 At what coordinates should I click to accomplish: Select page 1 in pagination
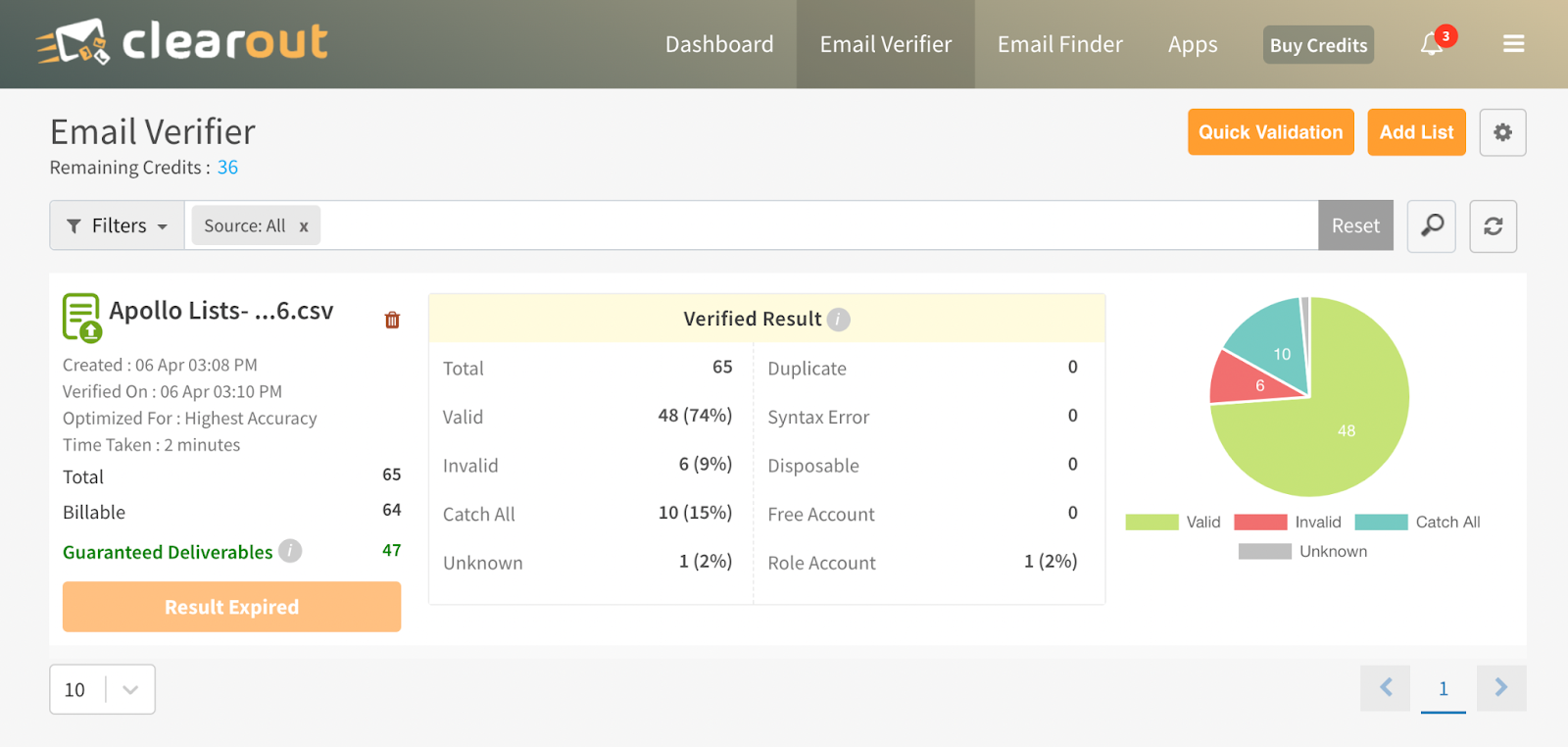point(1444,689)
